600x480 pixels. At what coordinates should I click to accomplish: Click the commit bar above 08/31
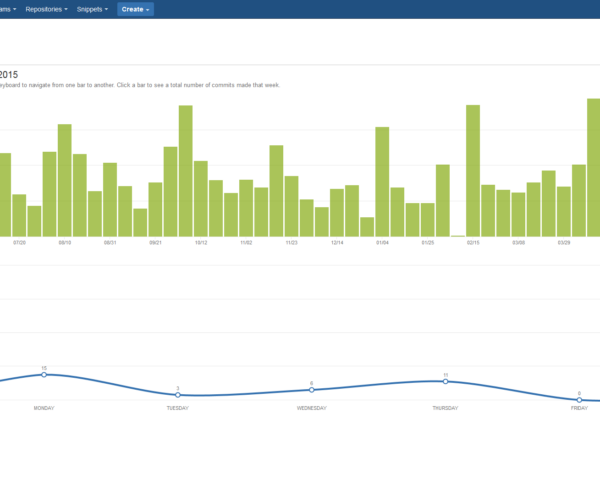[x=110, y=199]
